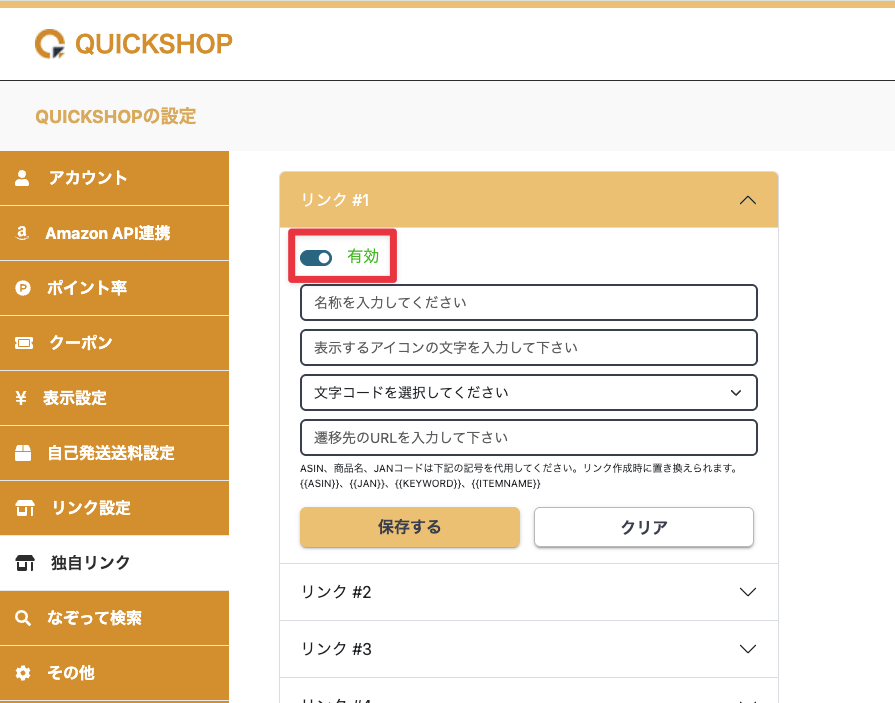Click the gear icon beside その他
895x703 pixels.
coord(23,673)
